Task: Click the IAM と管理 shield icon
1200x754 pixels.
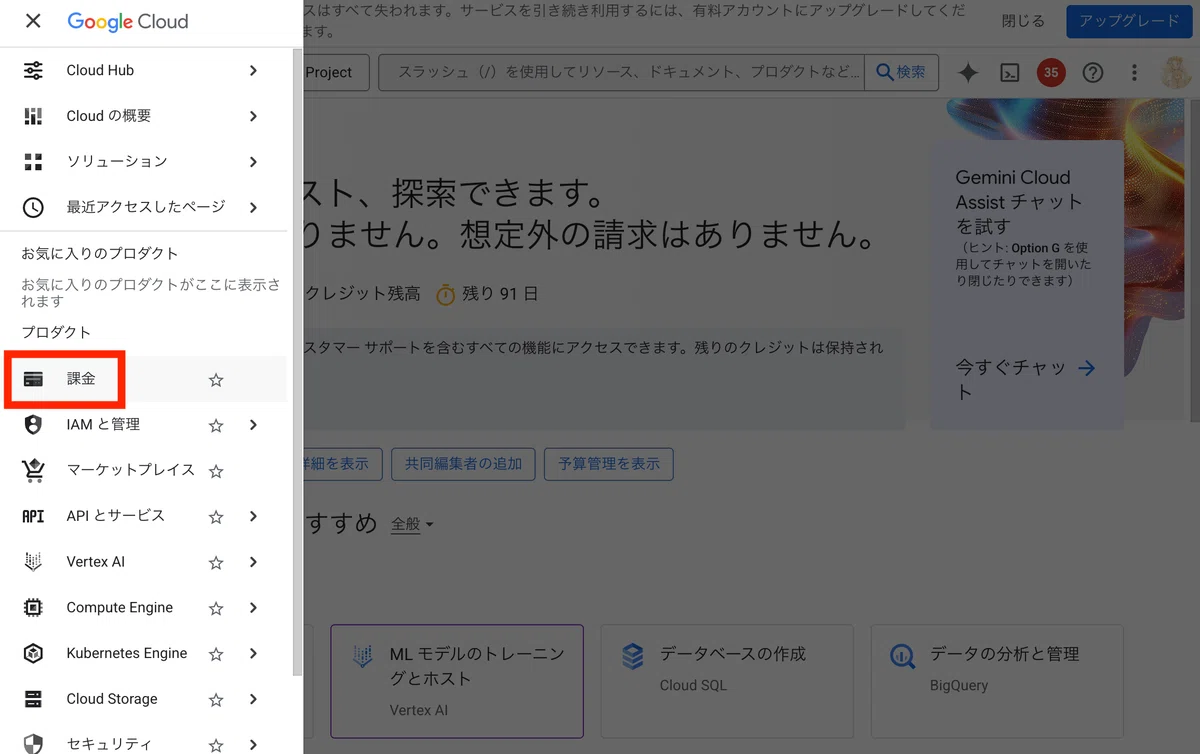Action: (x=33, y=425)
